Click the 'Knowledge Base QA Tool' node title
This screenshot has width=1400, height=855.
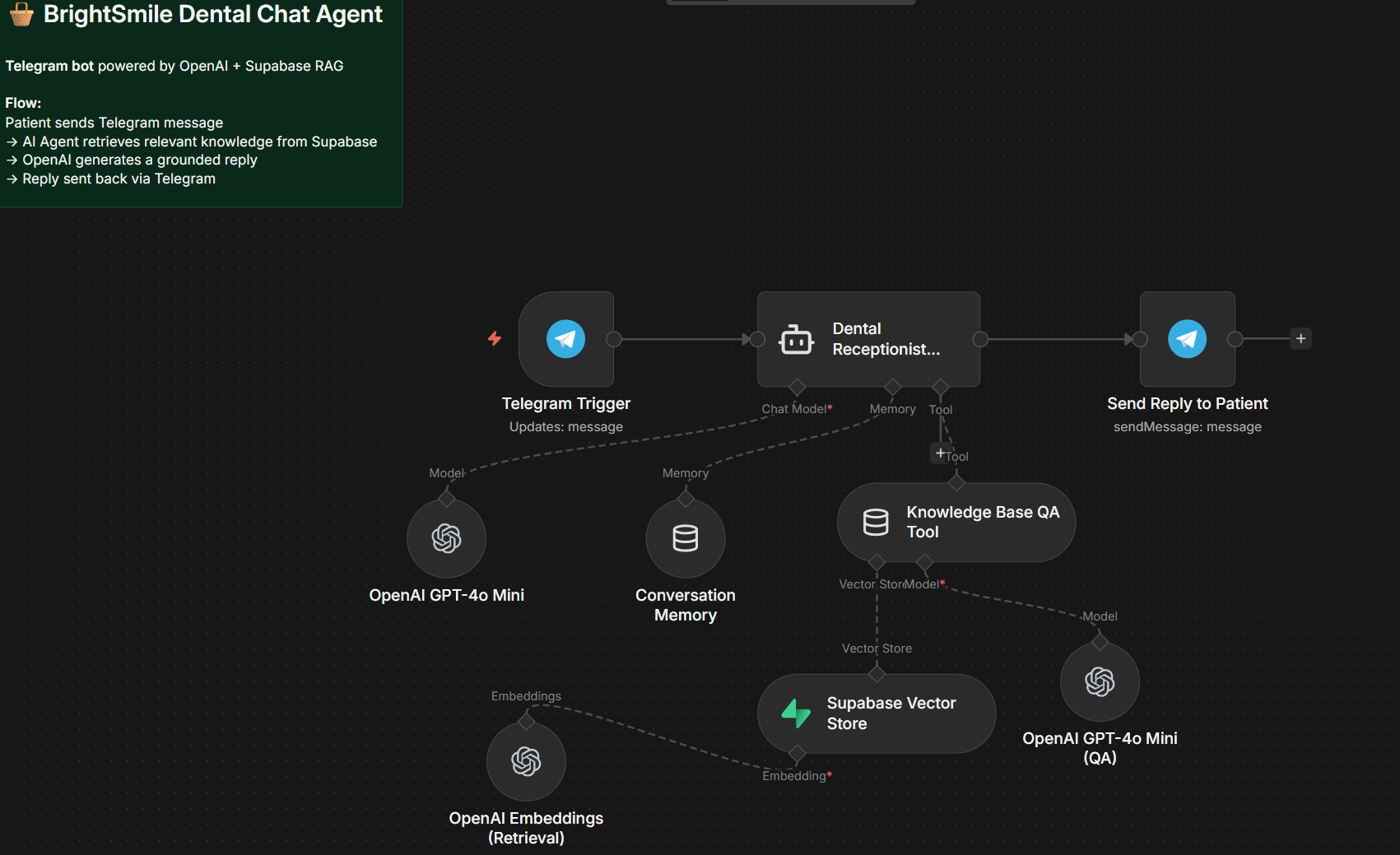click(x=983, y=522)
